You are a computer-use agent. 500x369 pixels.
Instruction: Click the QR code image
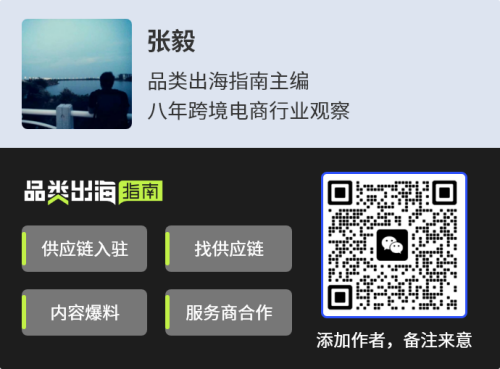394,245
